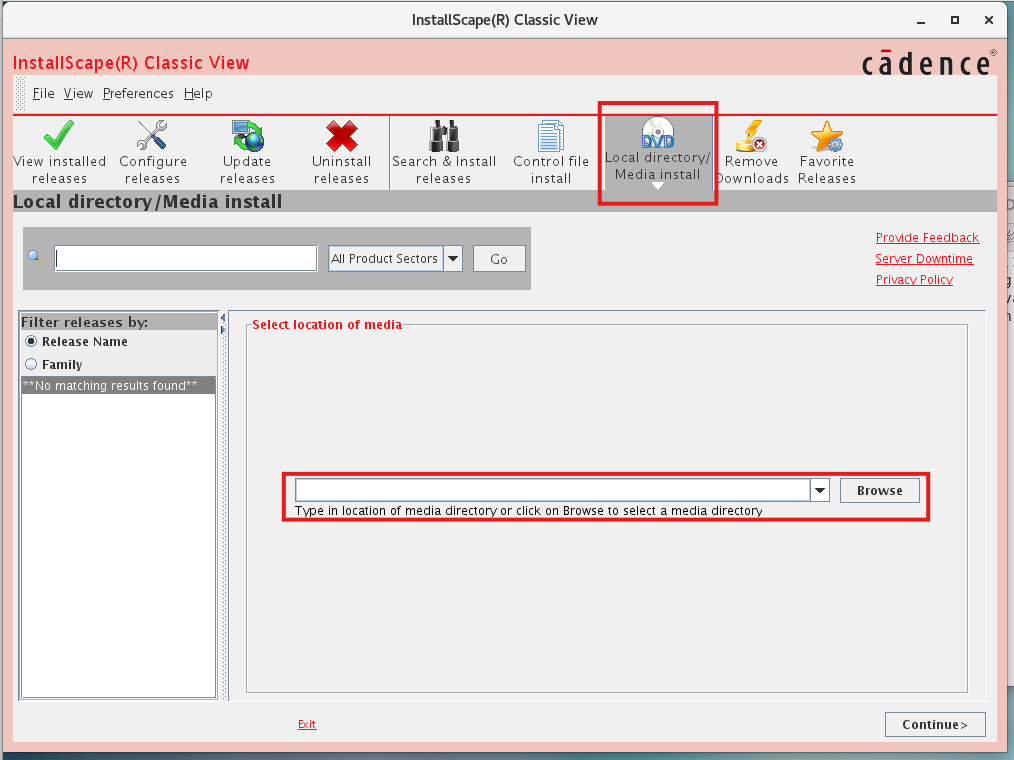
Task: Click the View installed releases checkmark icon
Action: coord(59,136)
